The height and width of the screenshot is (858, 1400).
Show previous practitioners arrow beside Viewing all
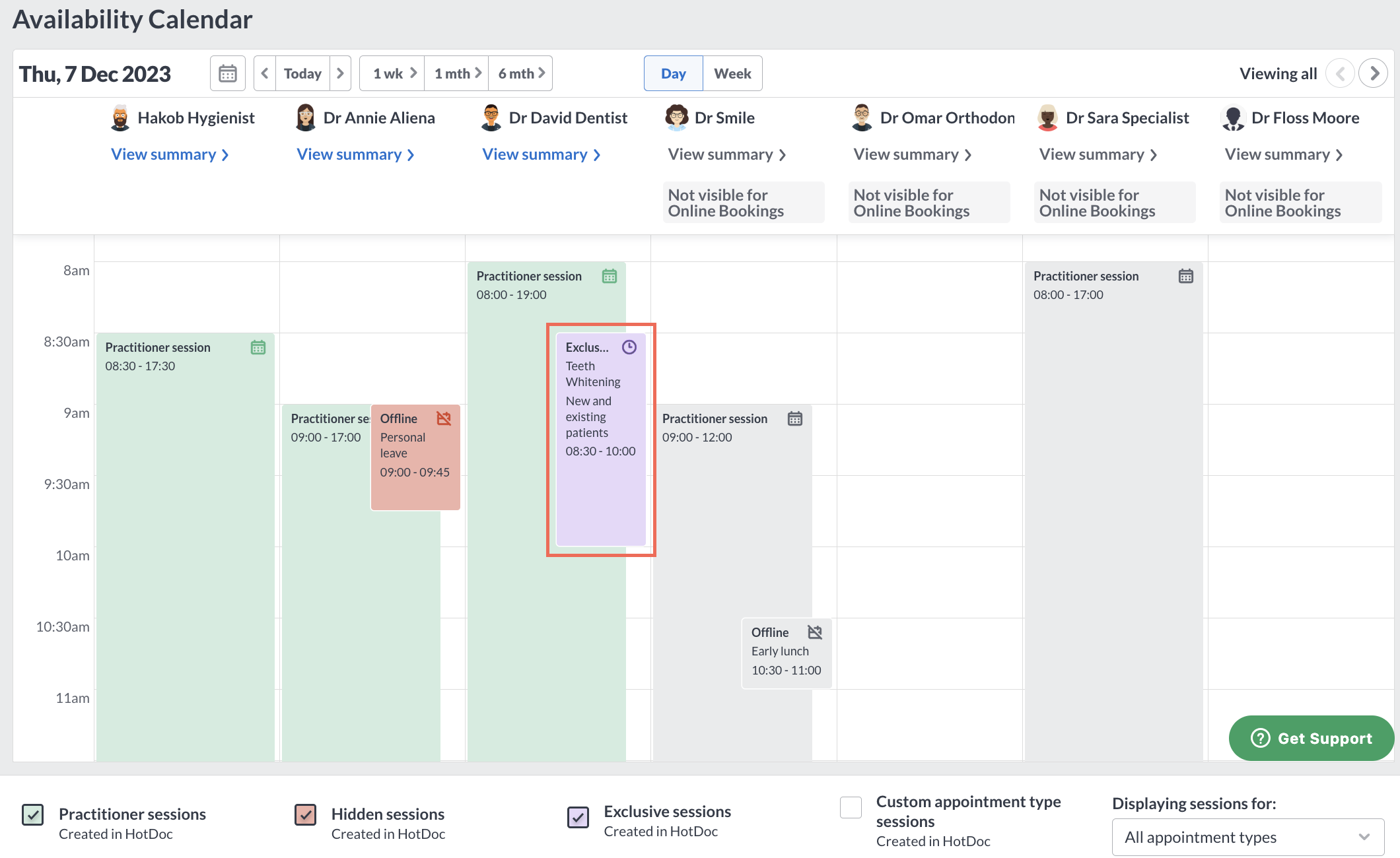click(x=1340, y=73)
